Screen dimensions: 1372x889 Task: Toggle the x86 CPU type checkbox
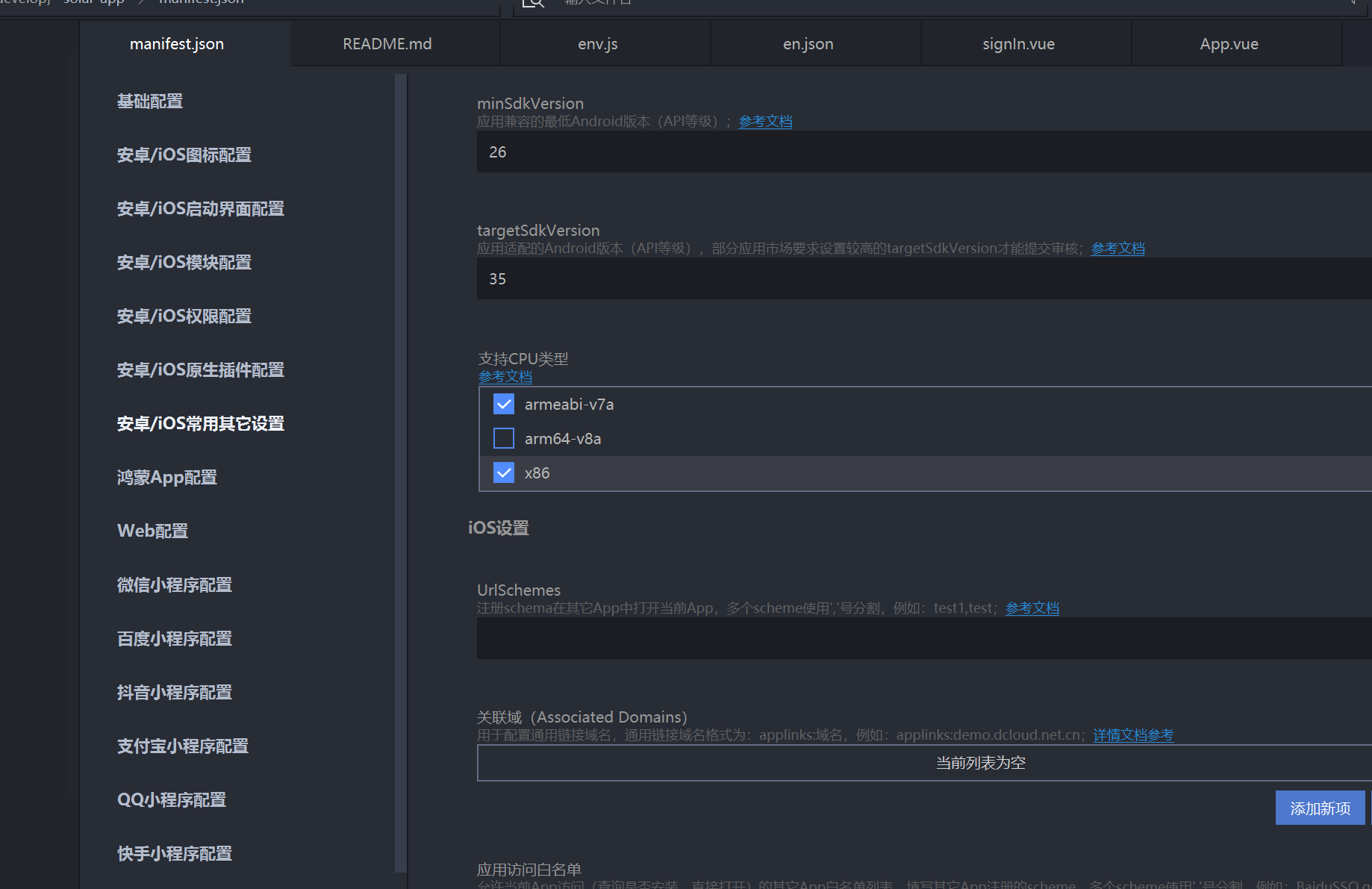[504, 472]
